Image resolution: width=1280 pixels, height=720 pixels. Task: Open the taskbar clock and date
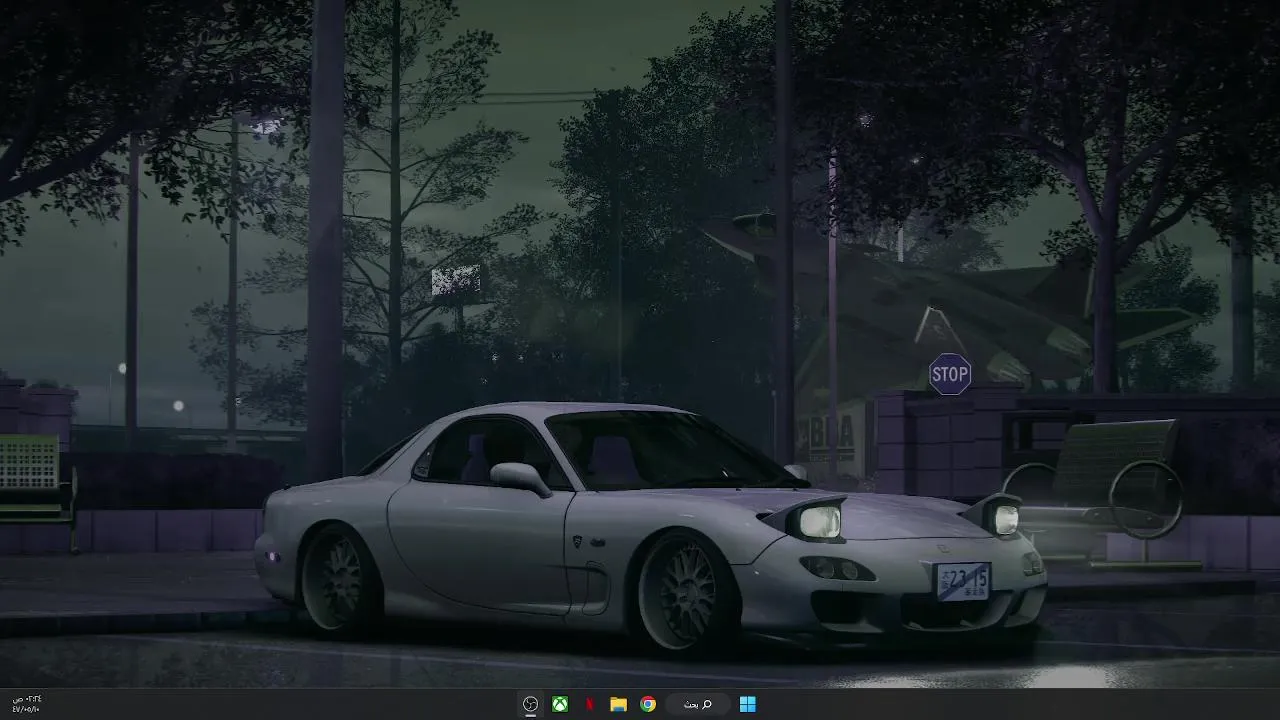tap(25, 704)
